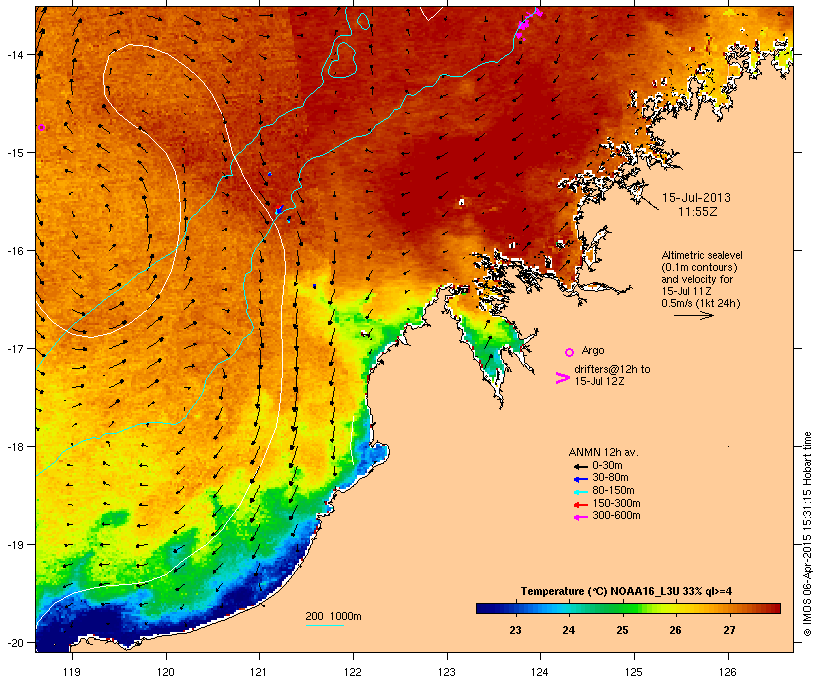Click the '15-Jul 12Z' drifter date text

click(599, 381)
